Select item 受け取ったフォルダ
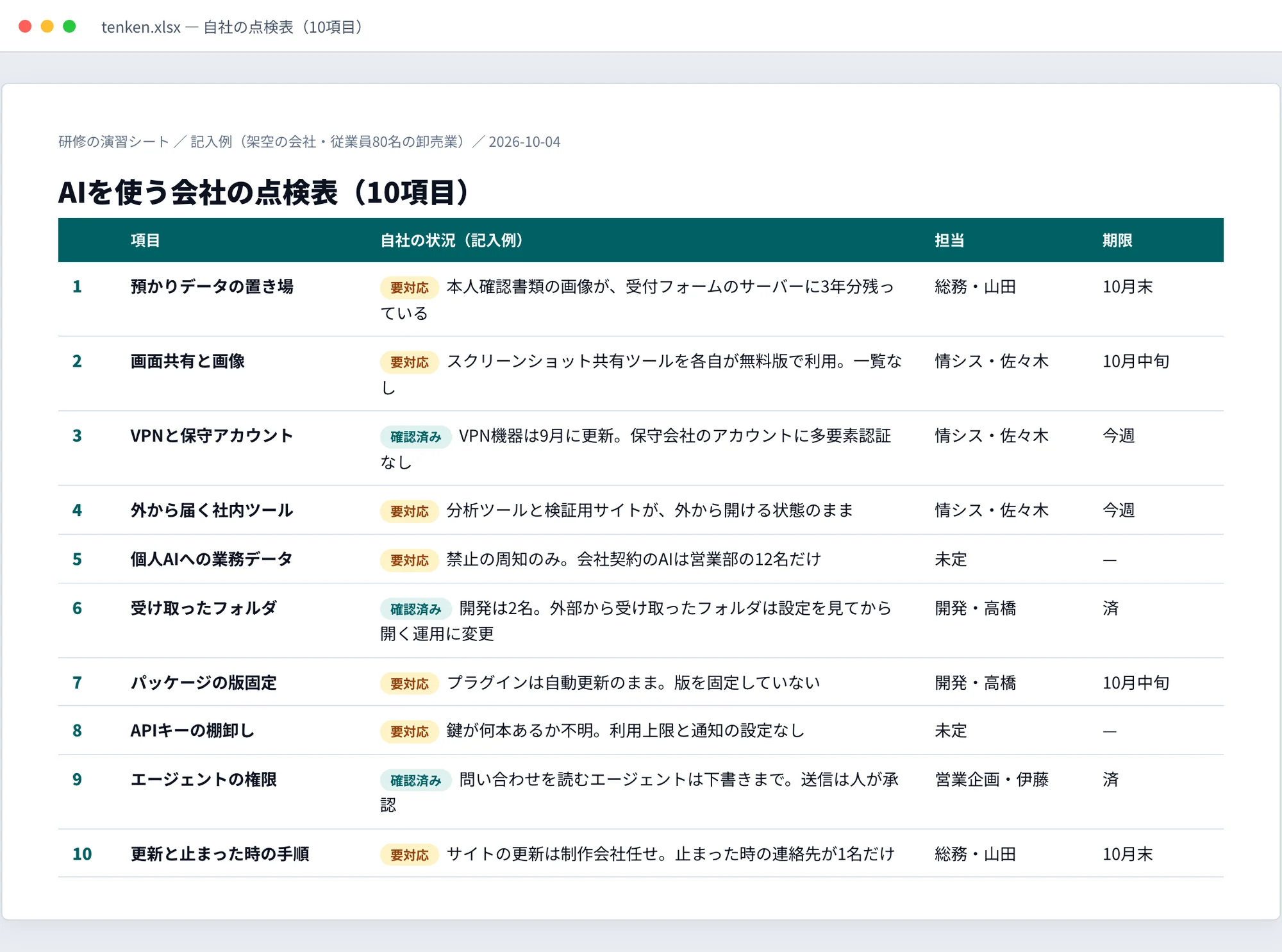1282x952 pixels. point(204,608)
